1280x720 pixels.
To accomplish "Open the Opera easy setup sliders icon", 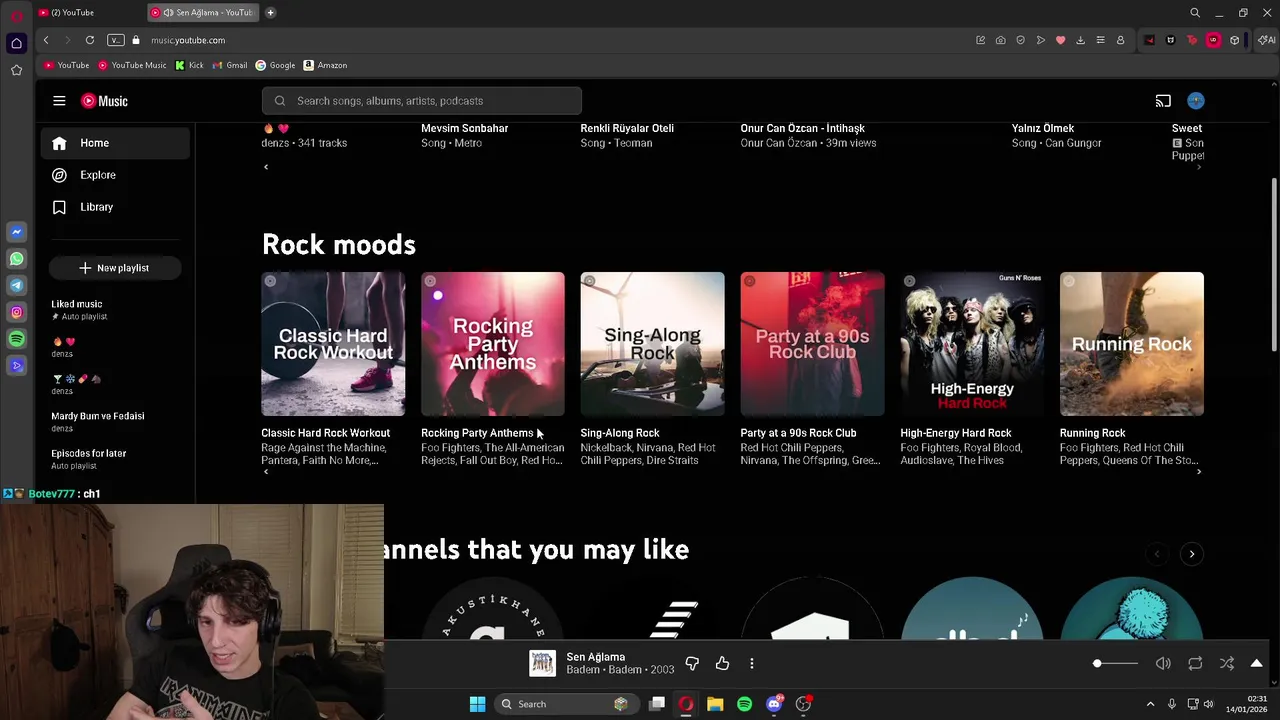I will 1100,40.
